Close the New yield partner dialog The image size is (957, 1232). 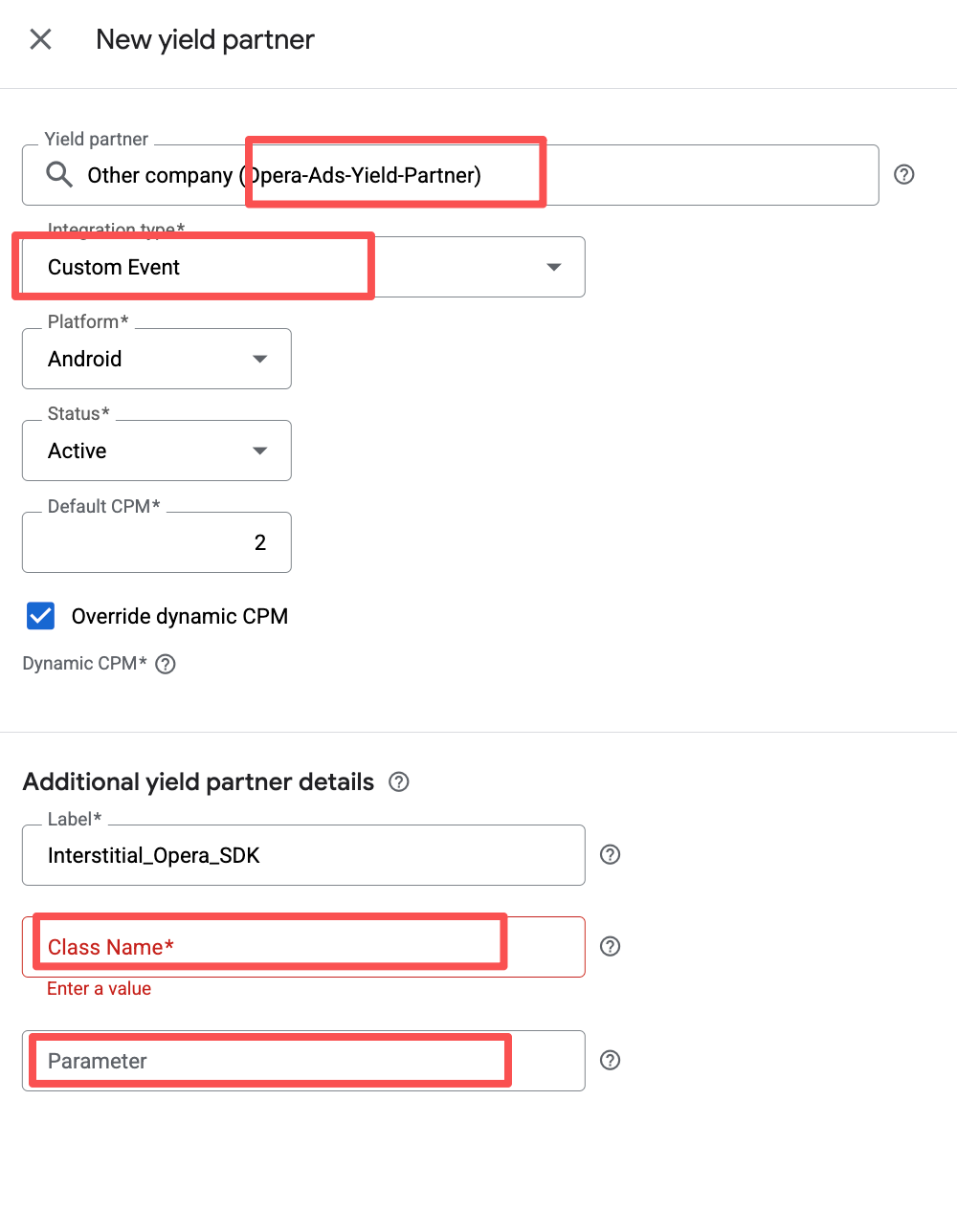click(40, 39)
